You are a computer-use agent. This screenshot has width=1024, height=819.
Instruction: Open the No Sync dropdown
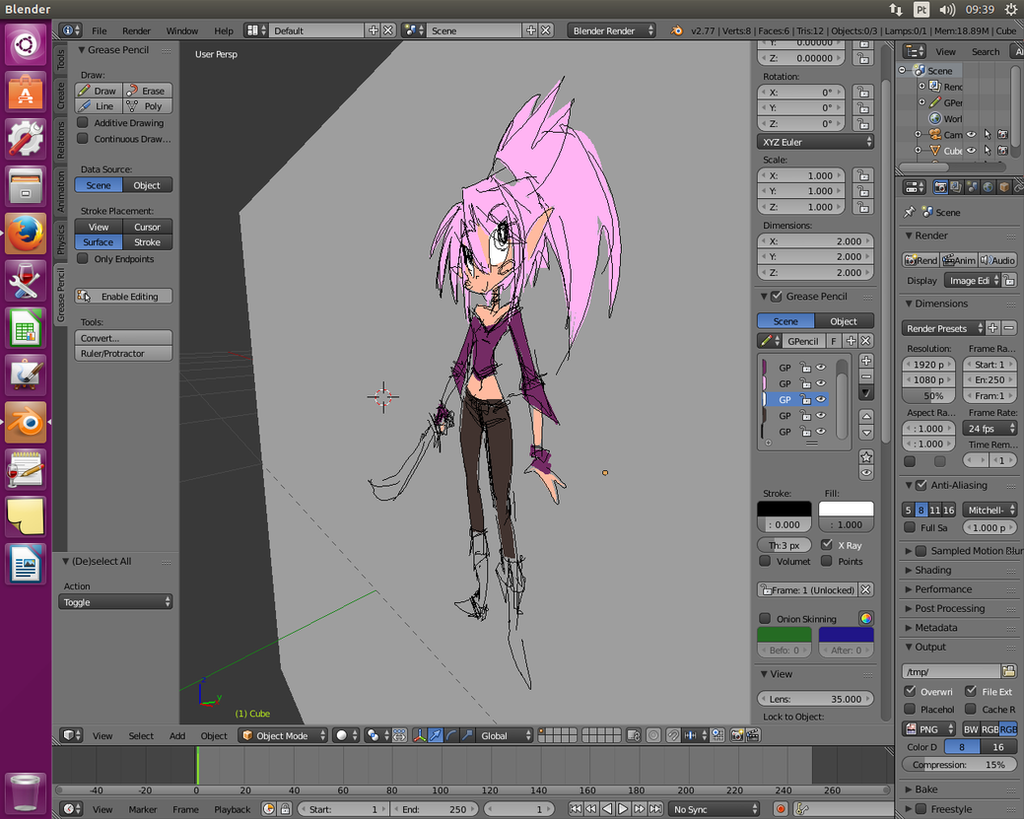715,809
